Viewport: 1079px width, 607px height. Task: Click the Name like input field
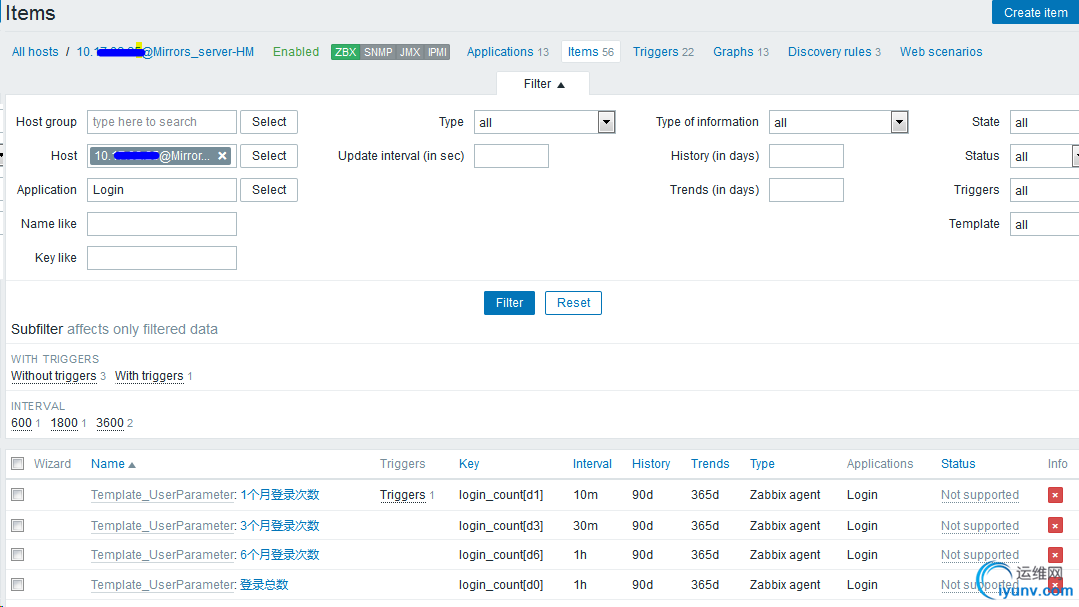pos(162,224)
